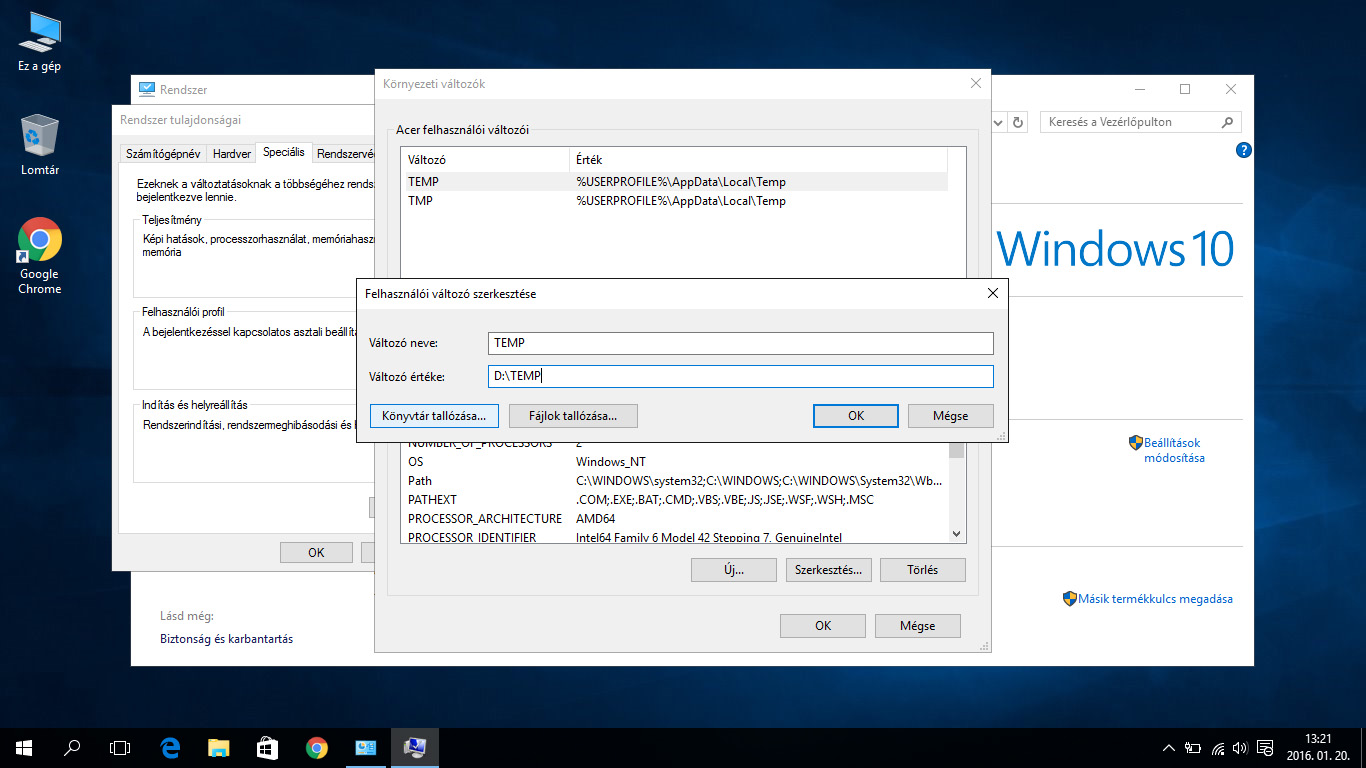Click into the Változó értéke field
The width and height of the screenshot is (1366, 768).
pyautogui.click(x=740, y=376)
